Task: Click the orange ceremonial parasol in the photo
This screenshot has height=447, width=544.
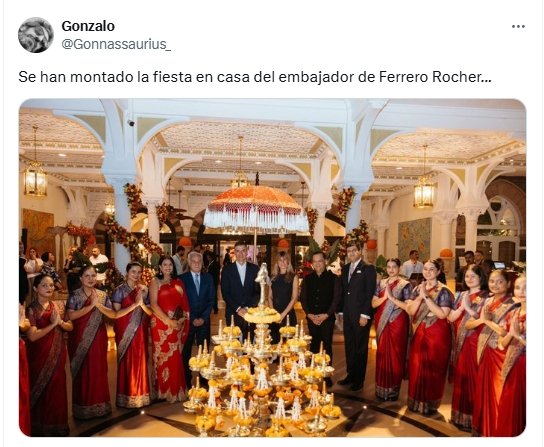Action: [x=256, y=208]
